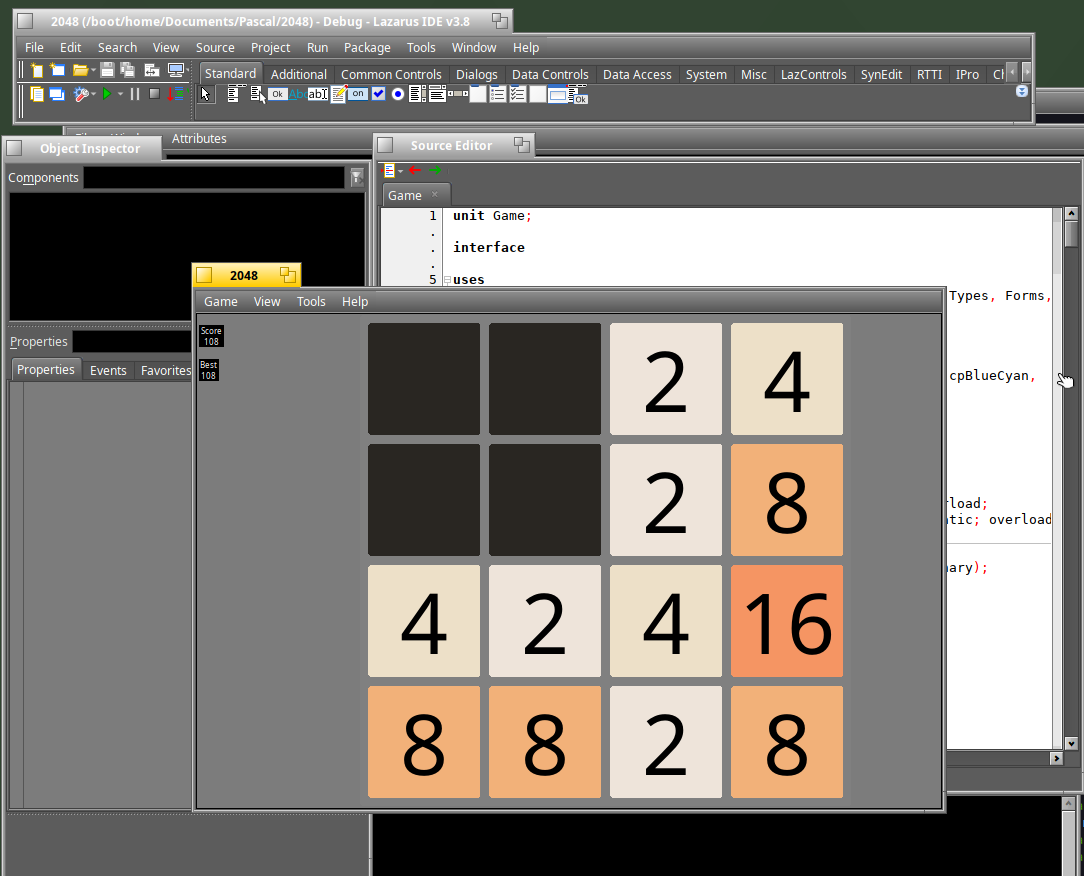Image resolution: width=1084 pixels, height=876 pixels.
Task: Pause the running program
Action: point(135,94)
